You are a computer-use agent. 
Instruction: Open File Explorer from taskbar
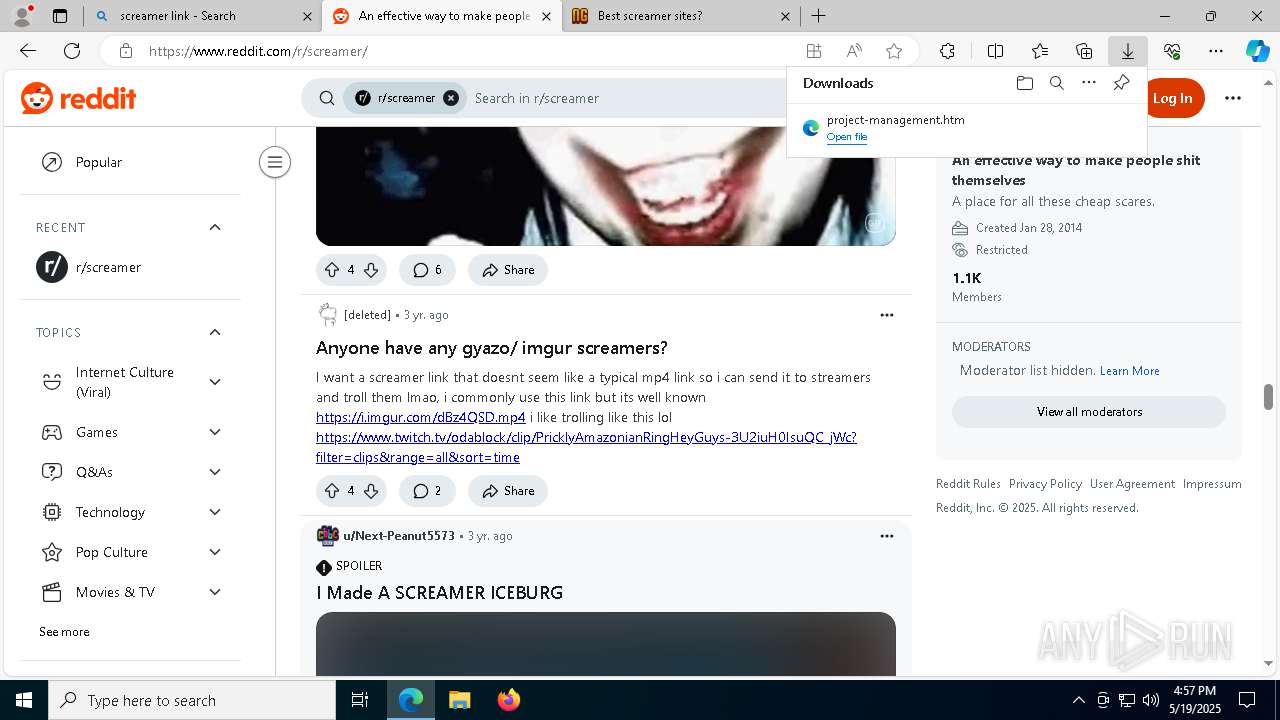[459, 700]
